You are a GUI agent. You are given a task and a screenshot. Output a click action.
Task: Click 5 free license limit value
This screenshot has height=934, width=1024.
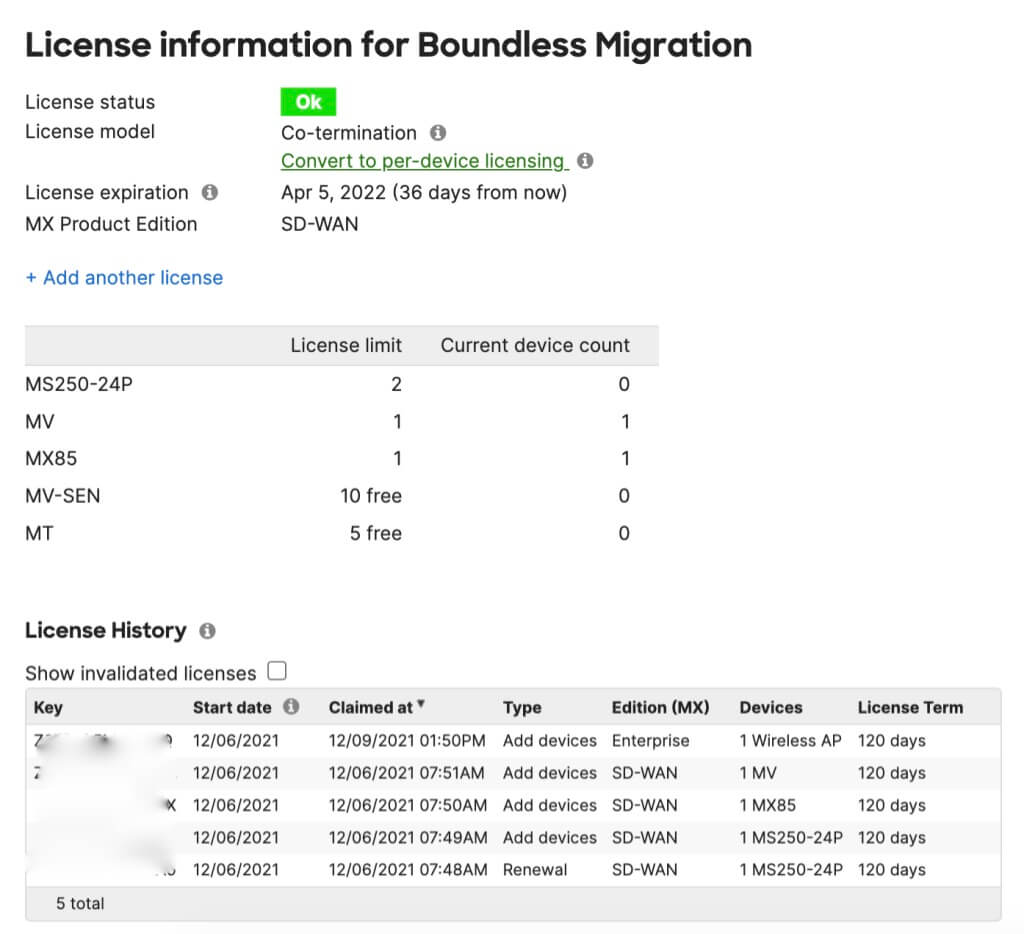click(376, 533)
